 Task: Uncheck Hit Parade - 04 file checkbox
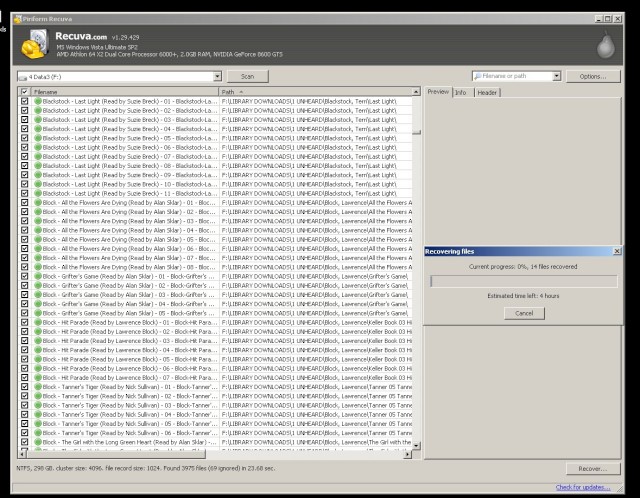(24, 350)
